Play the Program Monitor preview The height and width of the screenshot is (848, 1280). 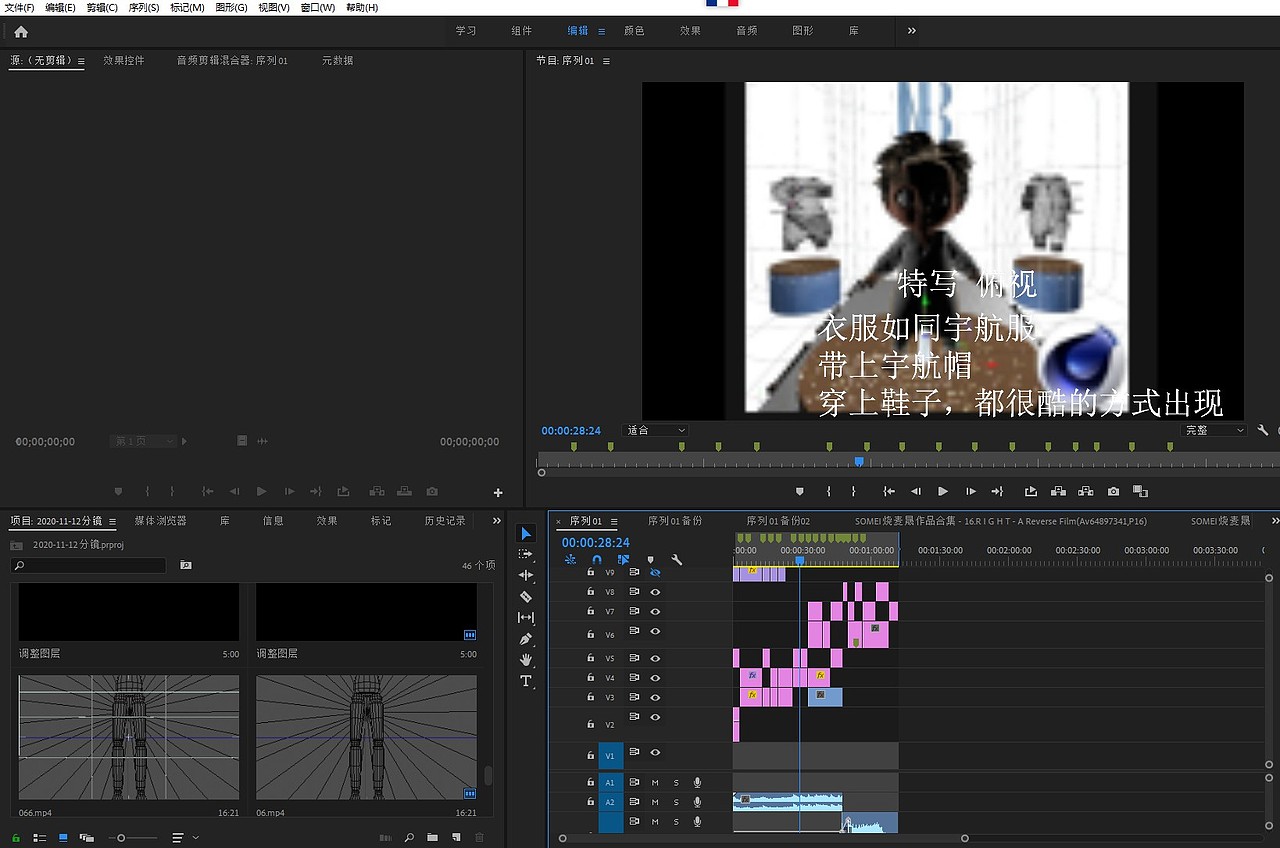[942, 491]
